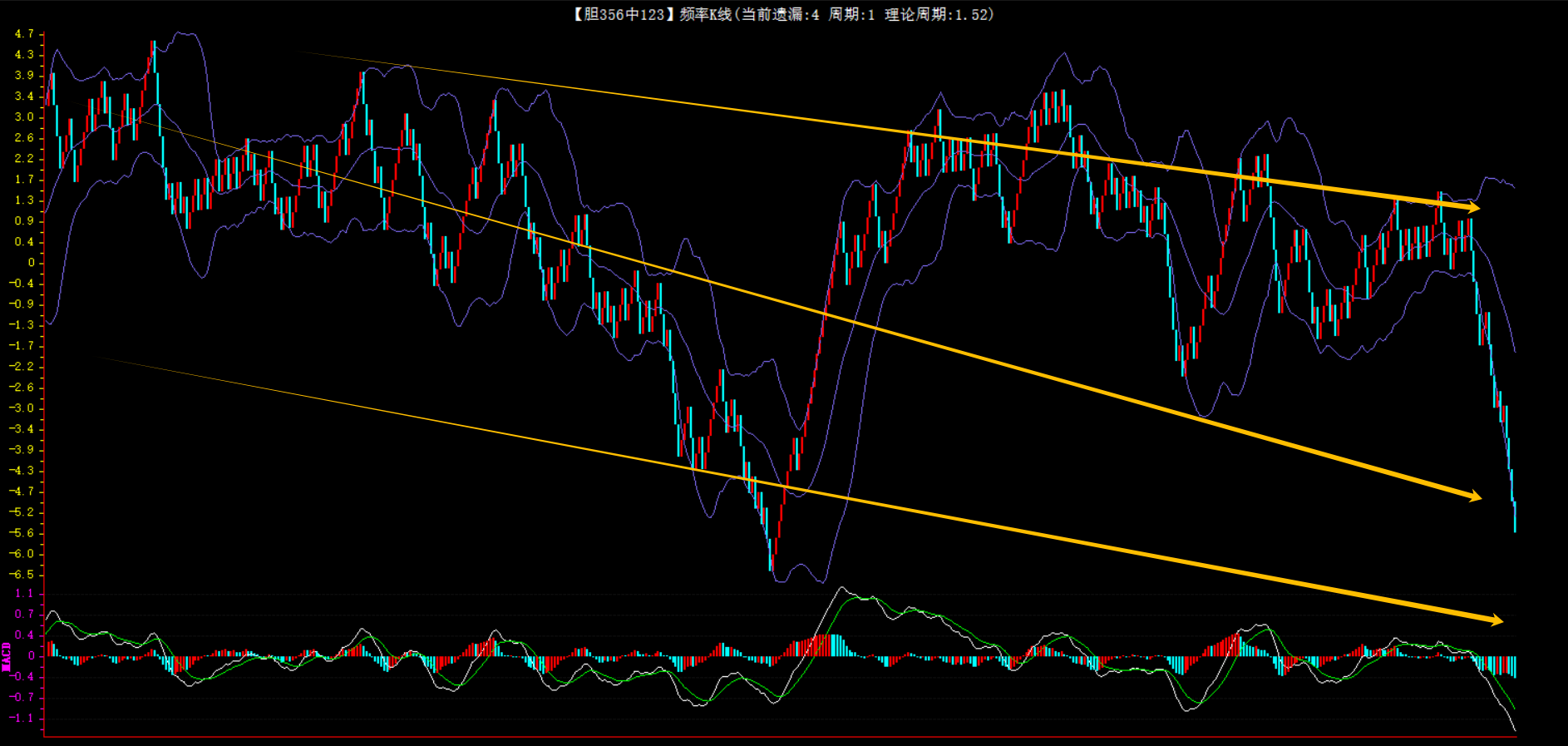Select the 4.3 price axis label

point(24,55)
